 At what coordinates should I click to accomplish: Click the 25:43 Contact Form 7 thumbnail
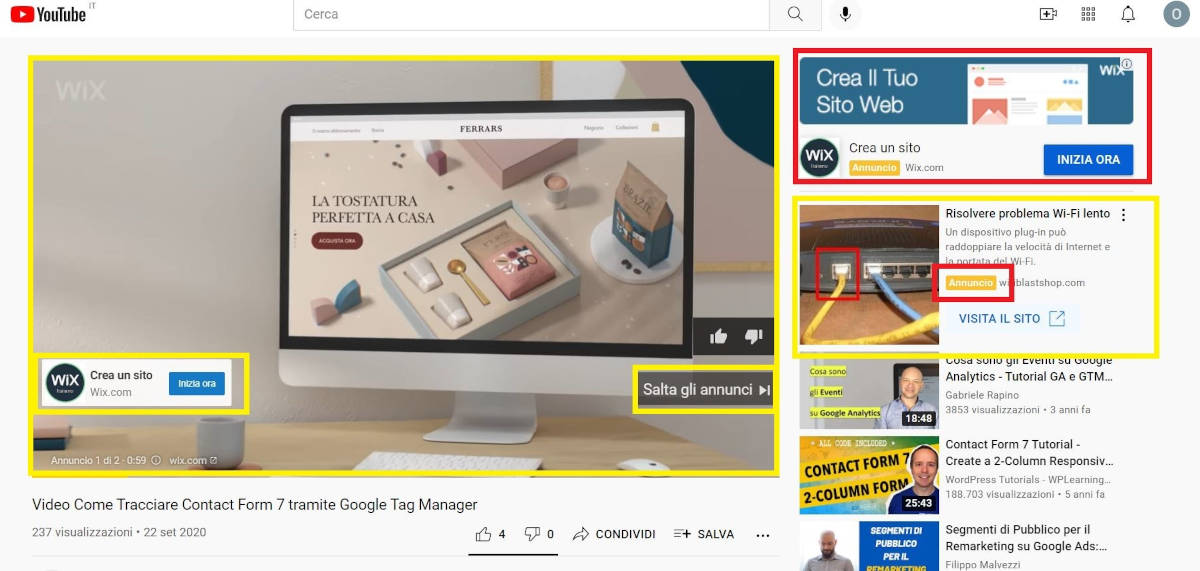pyautogui.click(x=869, y=475)
